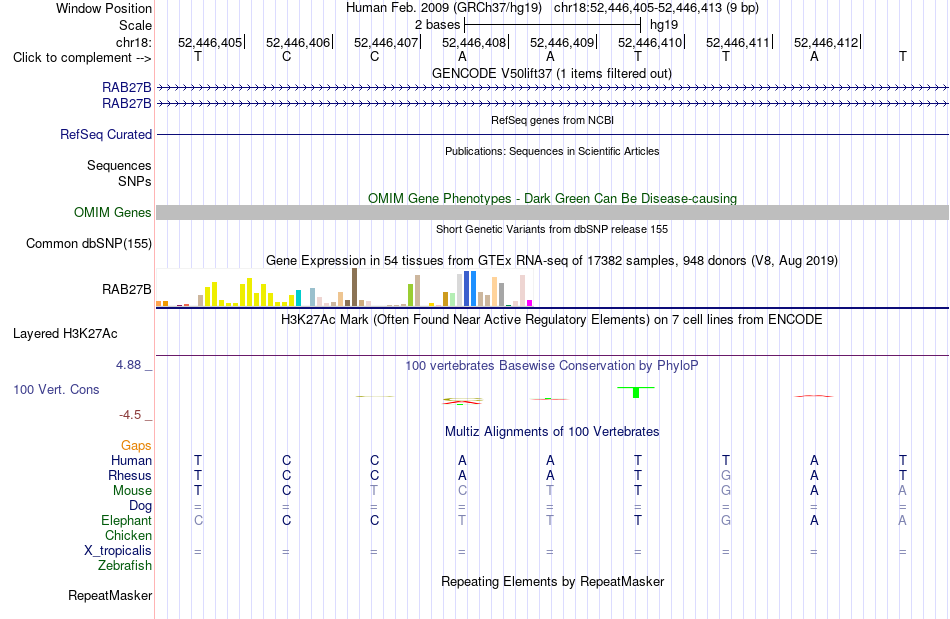
Task: Click the bright green PhyloP conservation bar
Action: [636, 392]
